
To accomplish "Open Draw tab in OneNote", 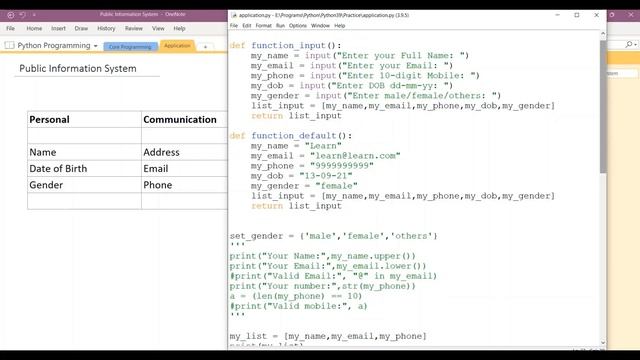I will point(81,29).
